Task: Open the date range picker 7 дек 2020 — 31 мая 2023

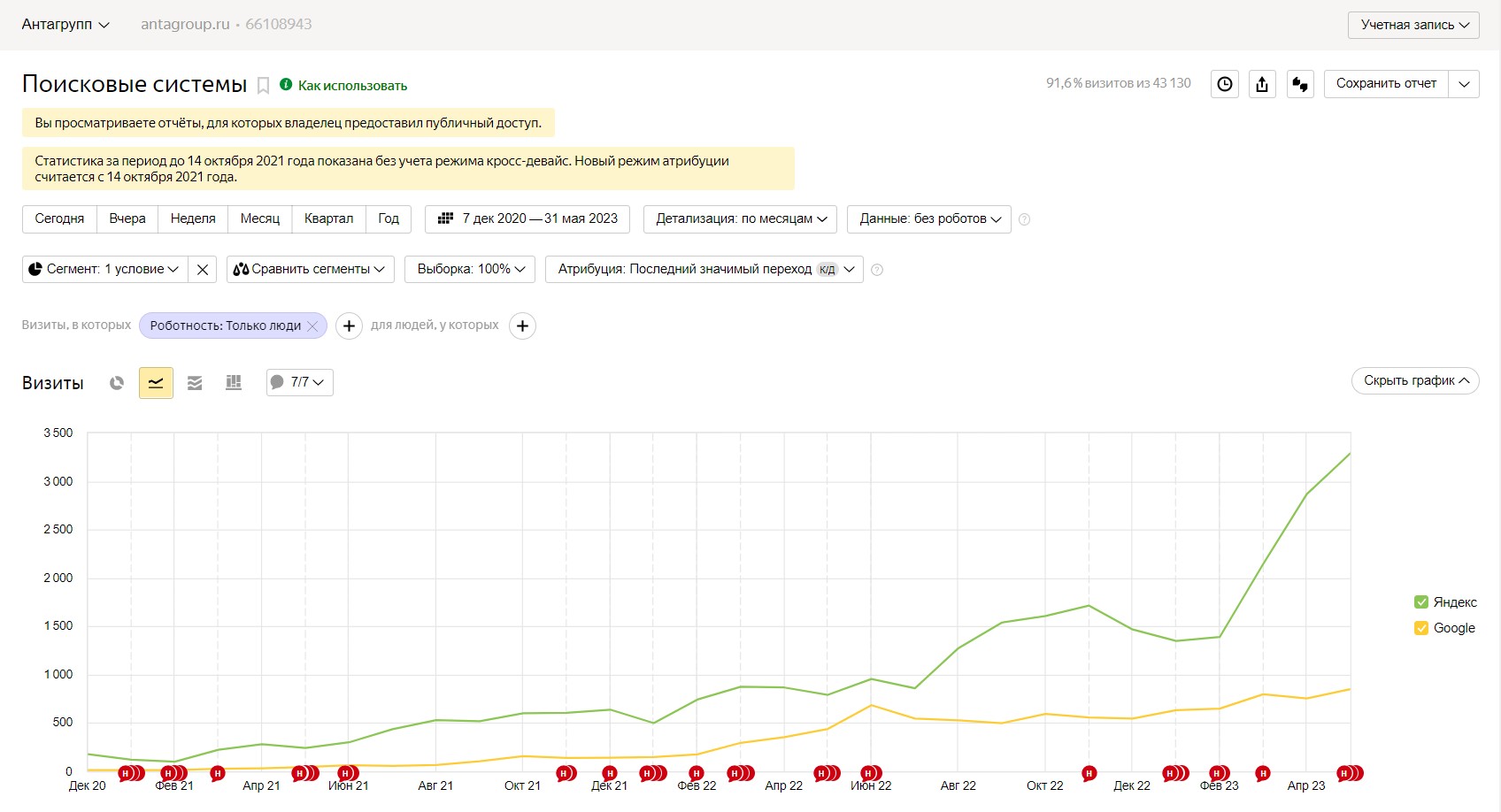Action: pos(527,219)
